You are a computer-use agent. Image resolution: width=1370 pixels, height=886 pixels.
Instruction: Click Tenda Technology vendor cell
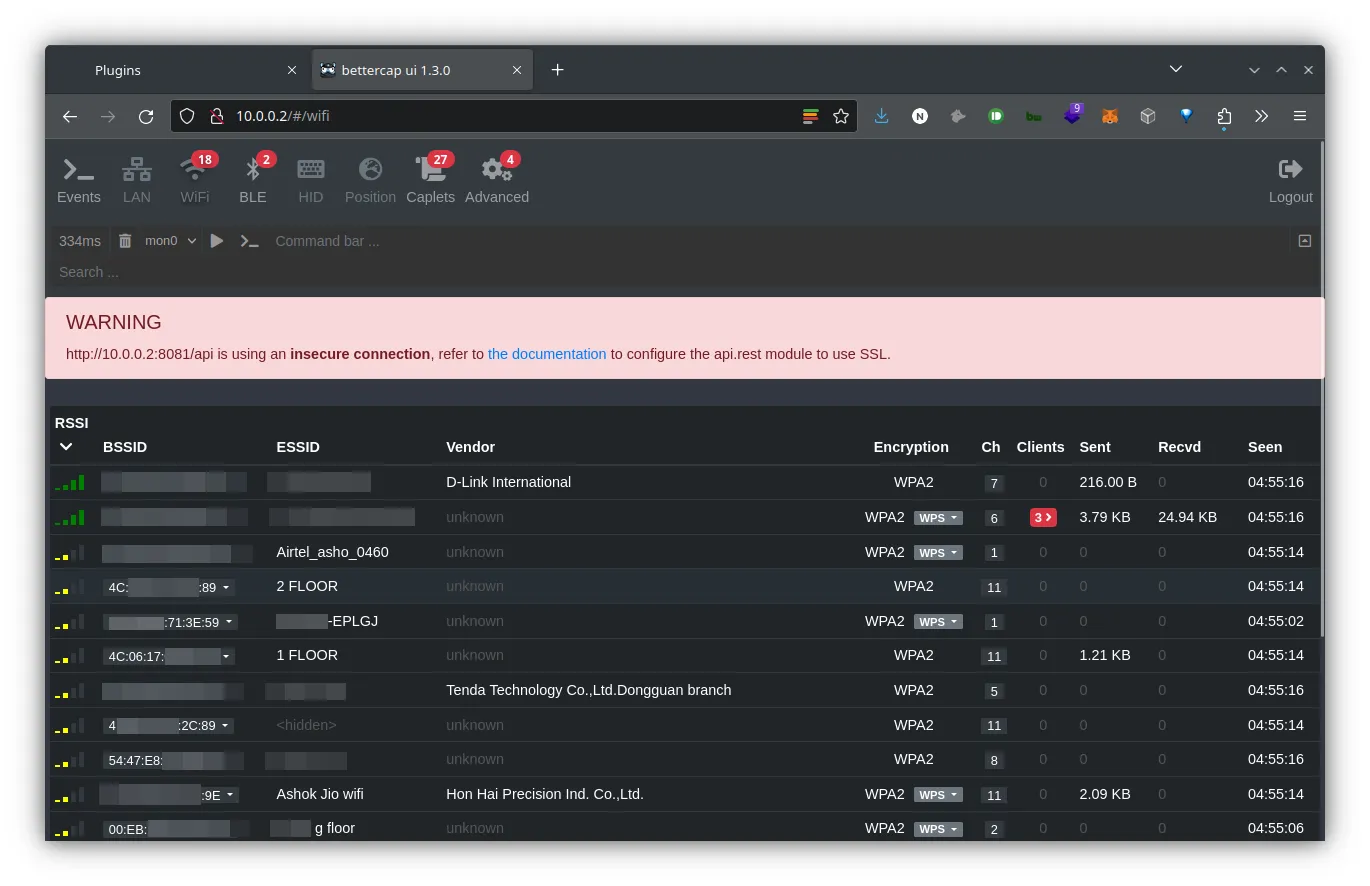588,690
